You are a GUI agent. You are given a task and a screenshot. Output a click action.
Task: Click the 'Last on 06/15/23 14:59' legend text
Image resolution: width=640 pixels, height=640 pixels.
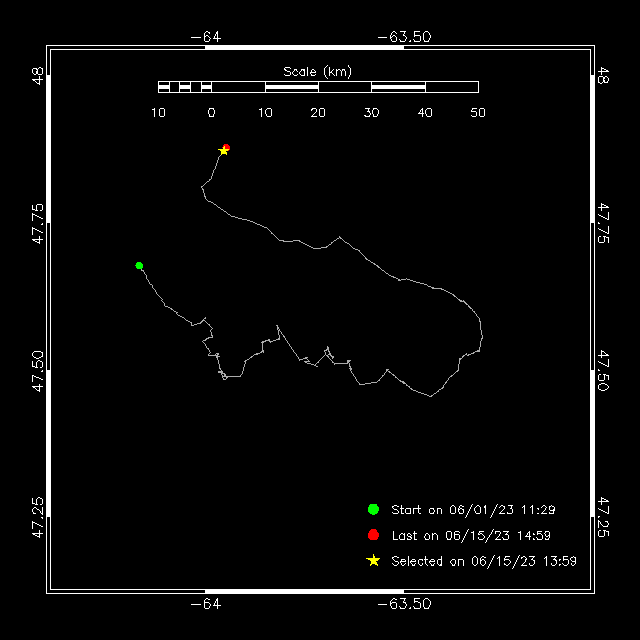[471, 536]
